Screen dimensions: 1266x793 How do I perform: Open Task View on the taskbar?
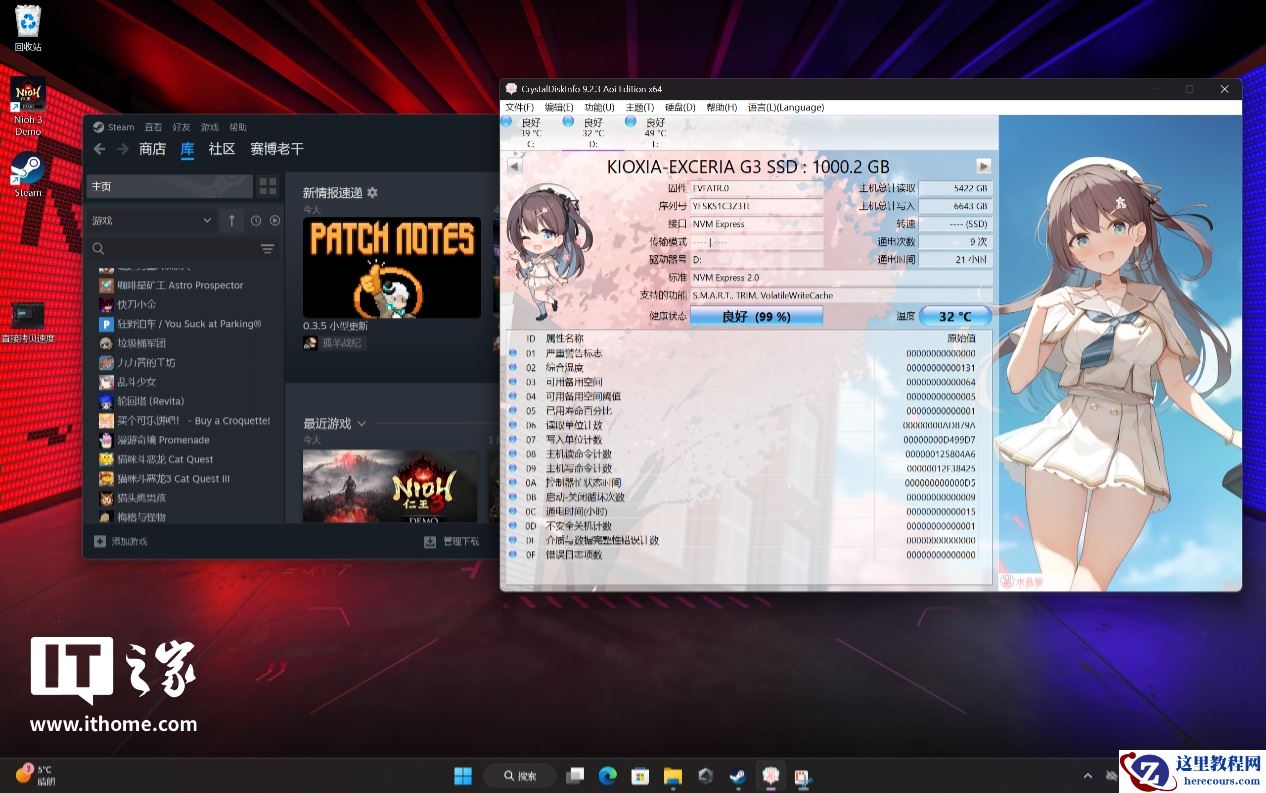(x=575, y=776)
